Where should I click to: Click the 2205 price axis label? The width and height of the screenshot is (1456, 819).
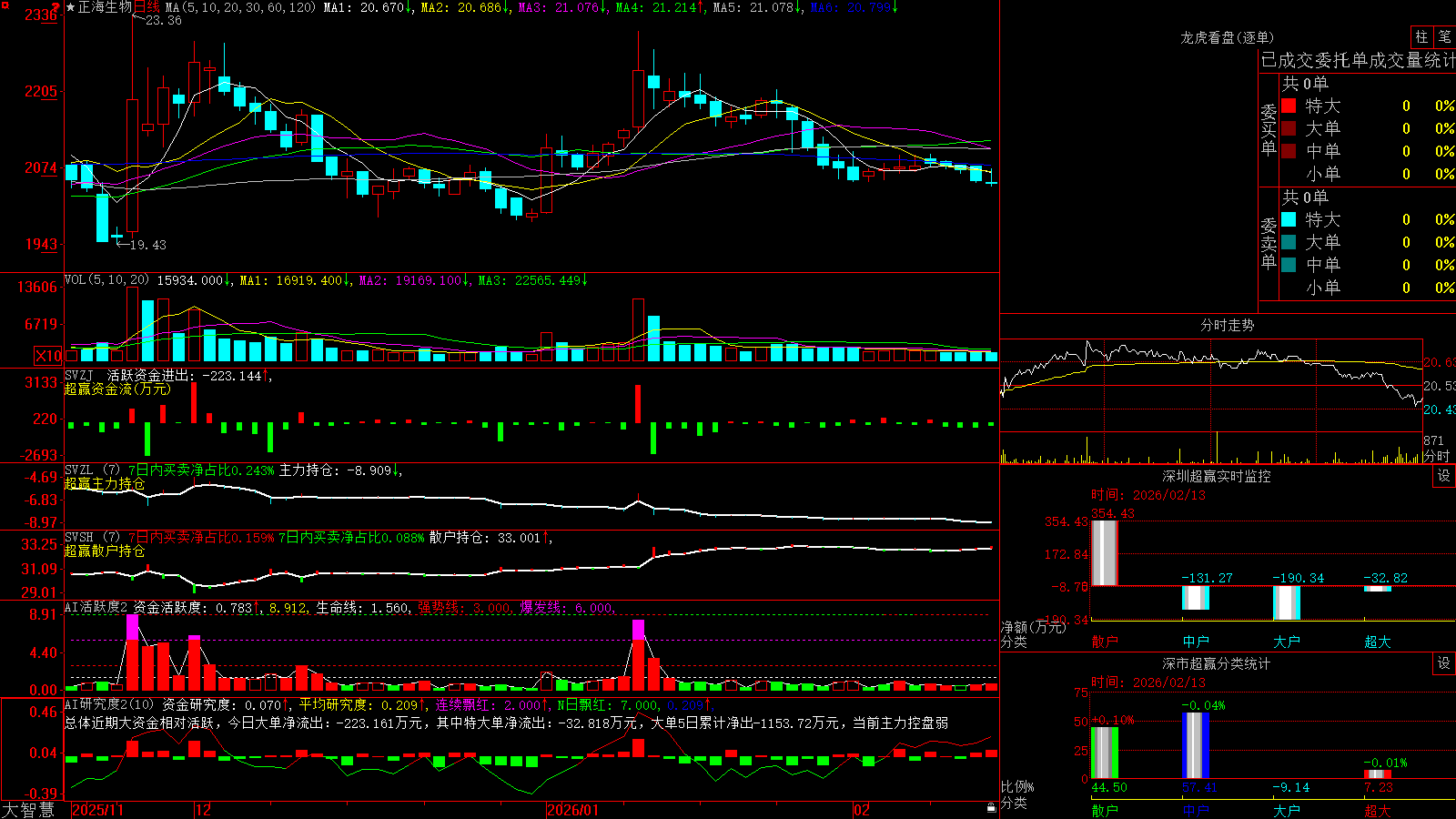tap(40, 91)
